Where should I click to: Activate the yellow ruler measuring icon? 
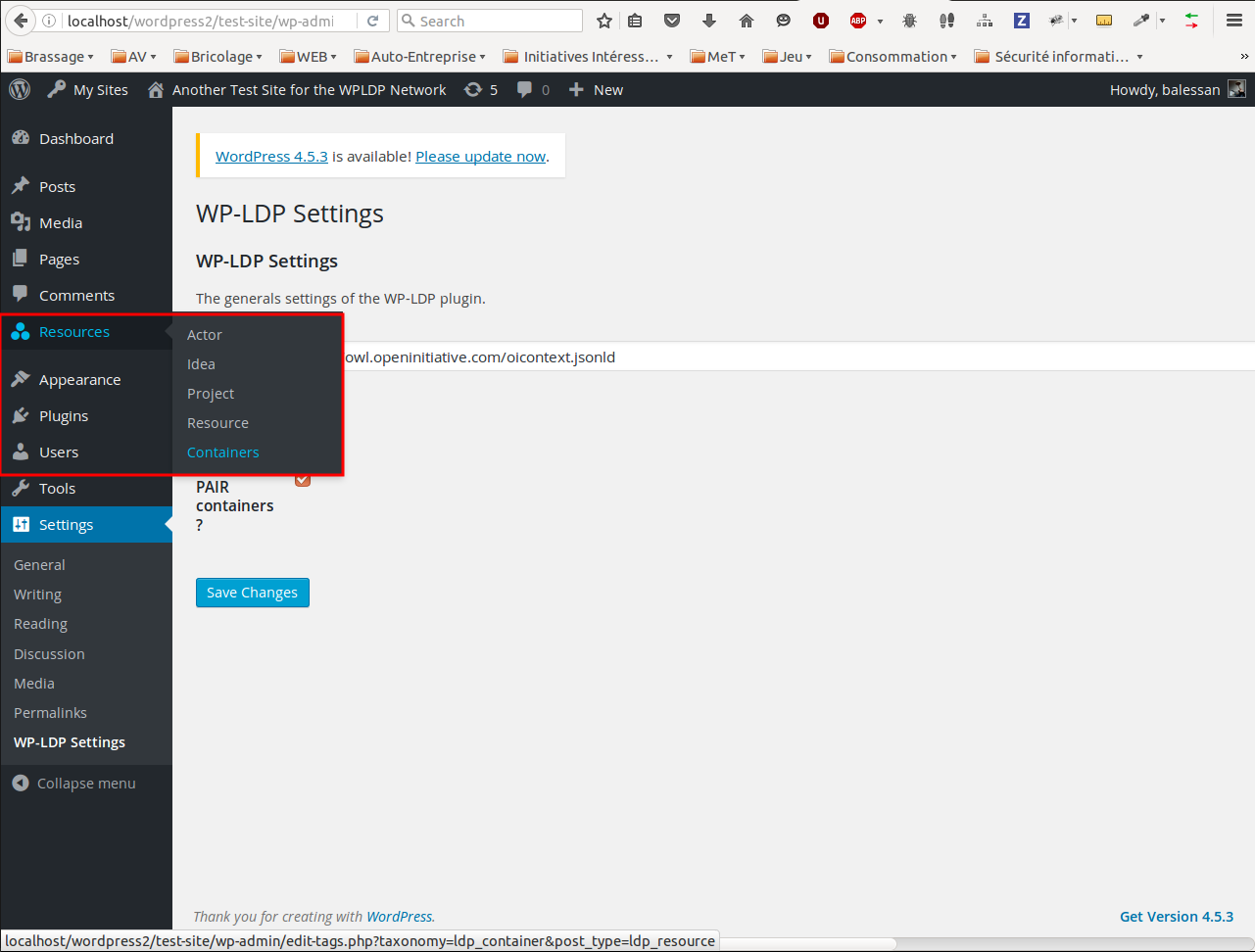pyautogui.click(x=1104, y=21)
